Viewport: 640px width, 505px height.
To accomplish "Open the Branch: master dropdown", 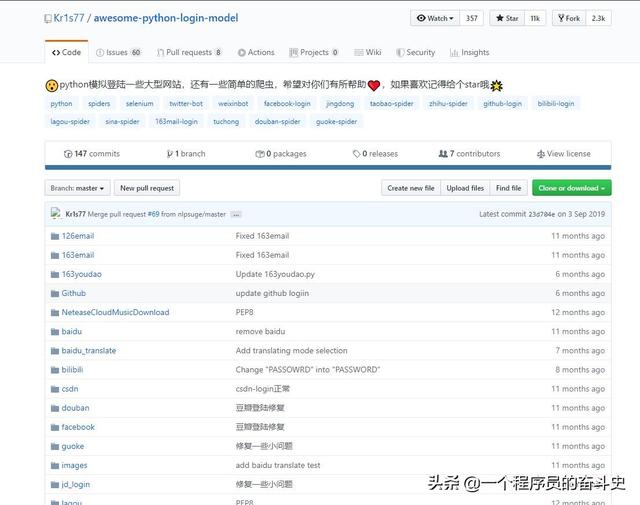I will (78, 188).
